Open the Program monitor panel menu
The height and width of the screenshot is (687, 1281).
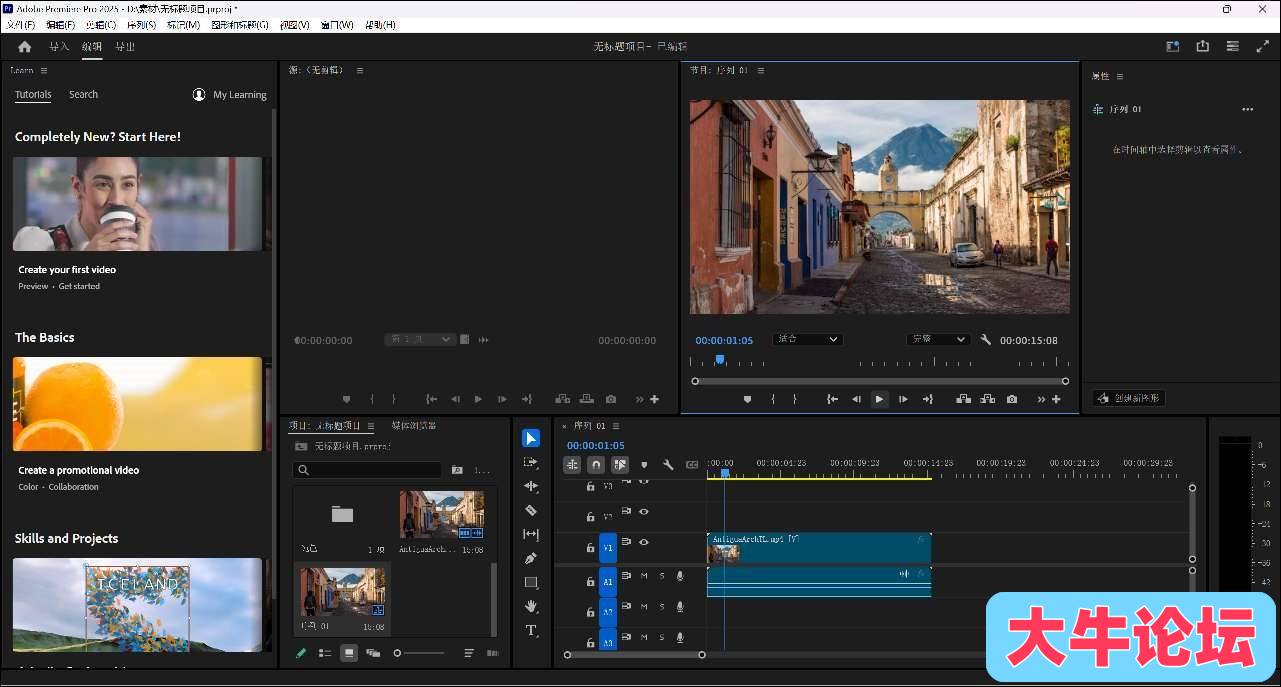[761, 70]
